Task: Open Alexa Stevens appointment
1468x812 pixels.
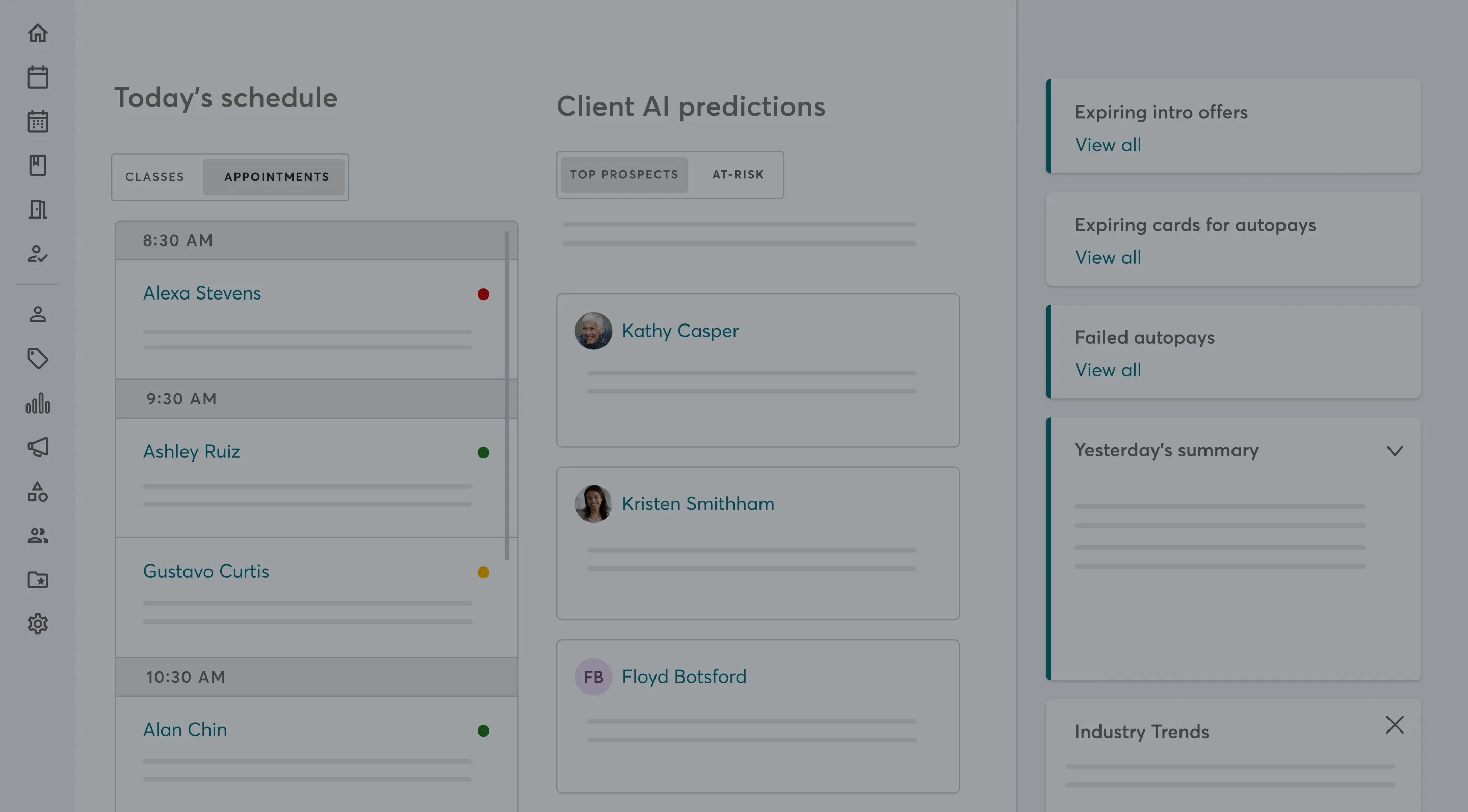Action: point(202,293)
